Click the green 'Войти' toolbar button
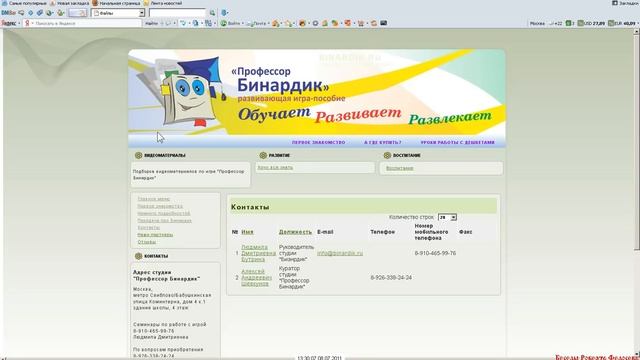Viewport: 640px width, 360px height. [x=230, y=23]
